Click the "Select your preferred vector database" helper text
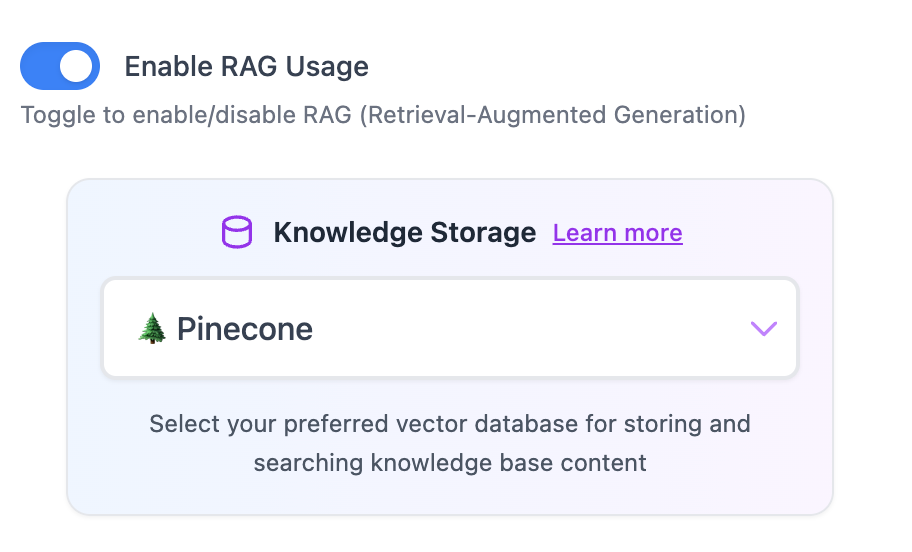This screenshot has height=552, width=912. [x=450, y=424]
